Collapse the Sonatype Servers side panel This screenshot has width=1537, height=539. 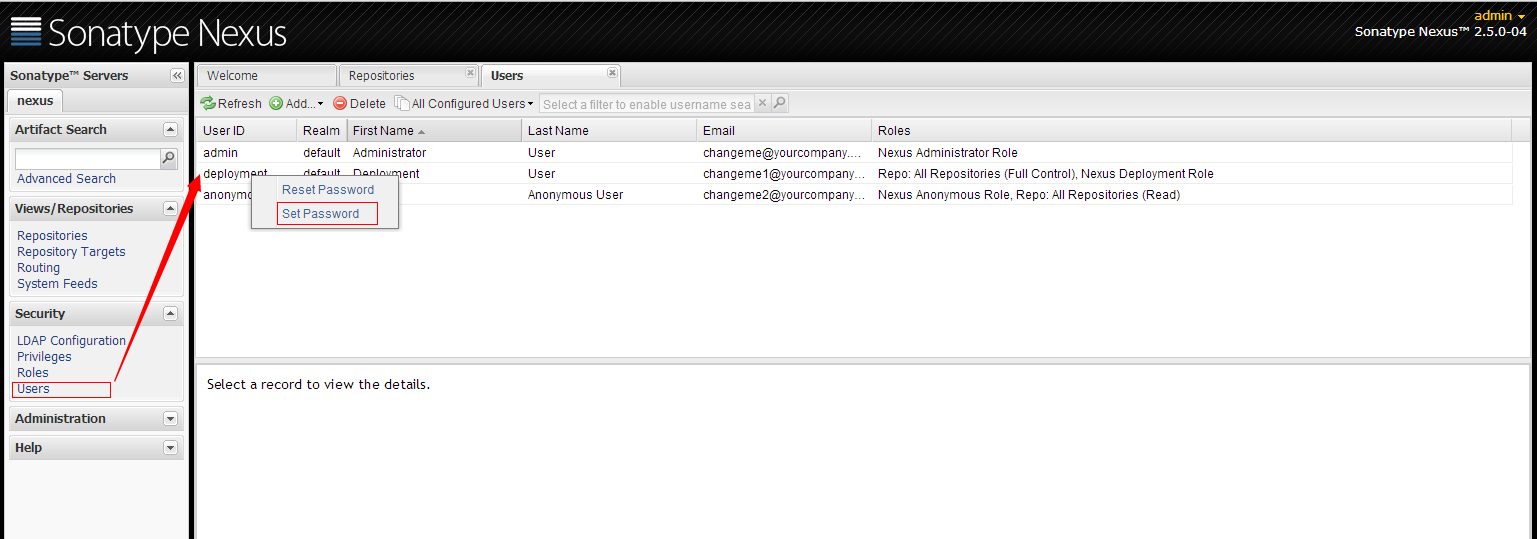coord(177,76)
